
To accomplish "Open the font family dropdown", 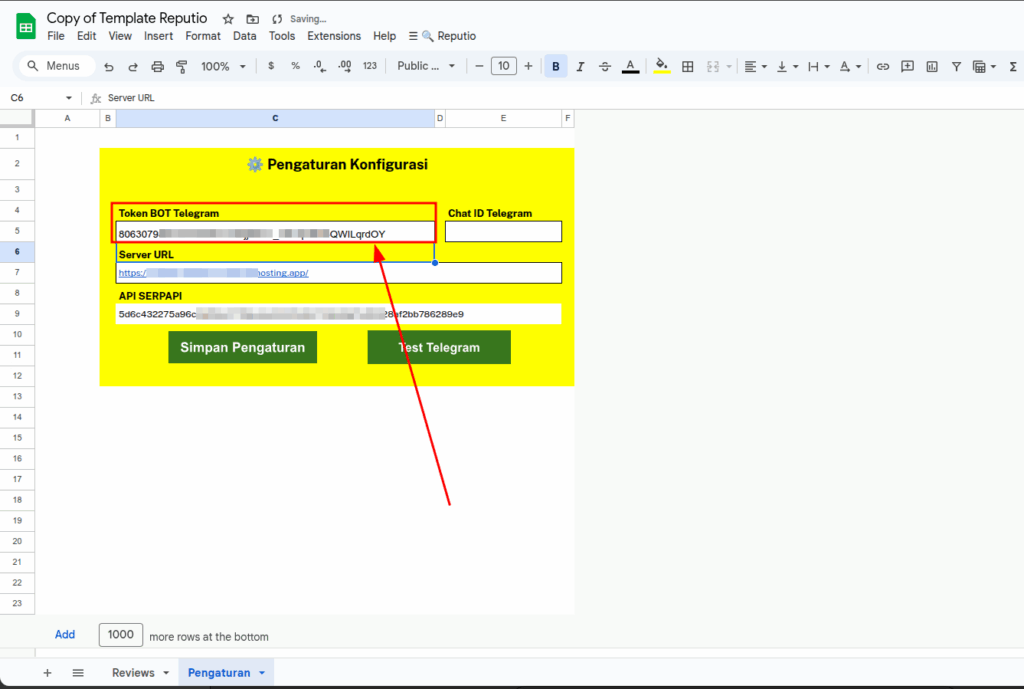I will 426,67.
